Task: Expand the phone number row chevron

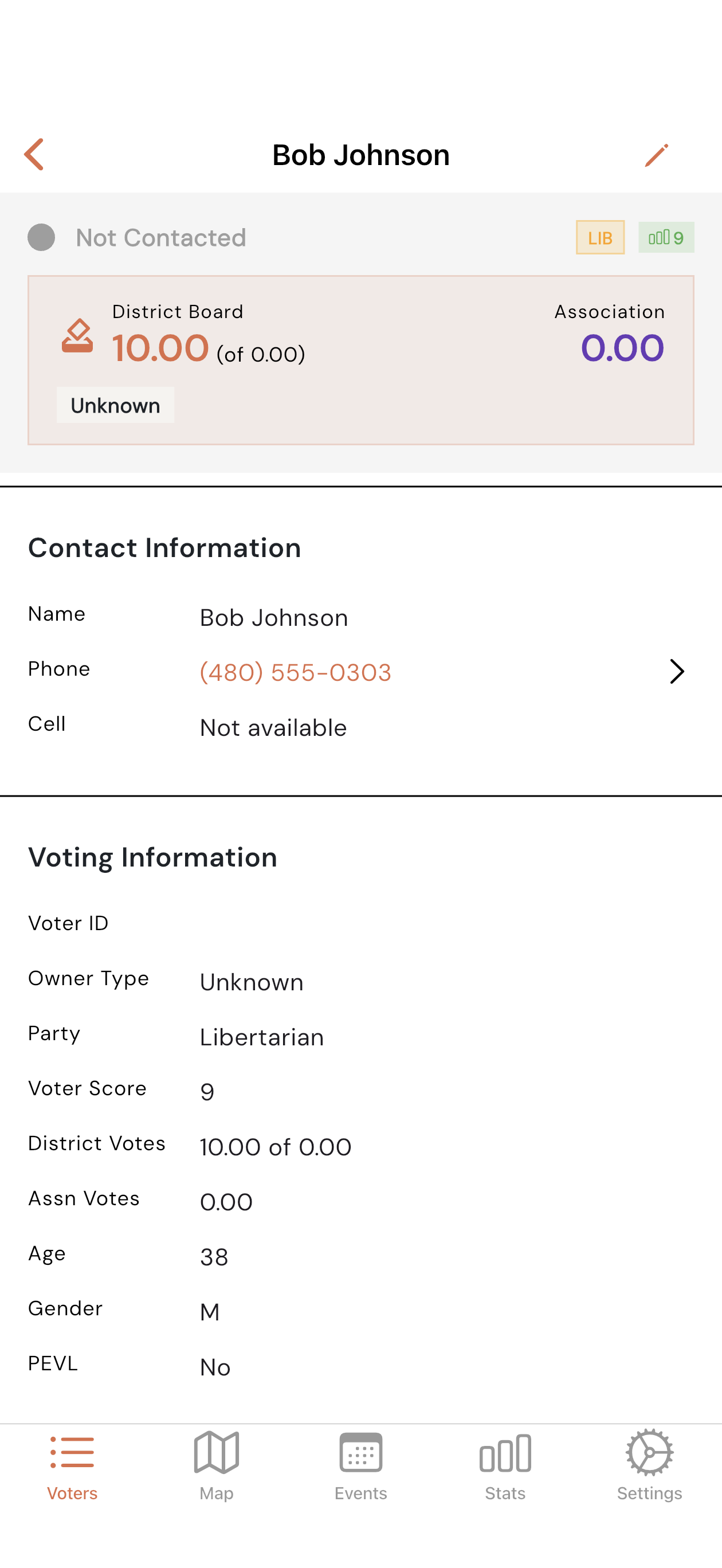Action: pos(676,672)
